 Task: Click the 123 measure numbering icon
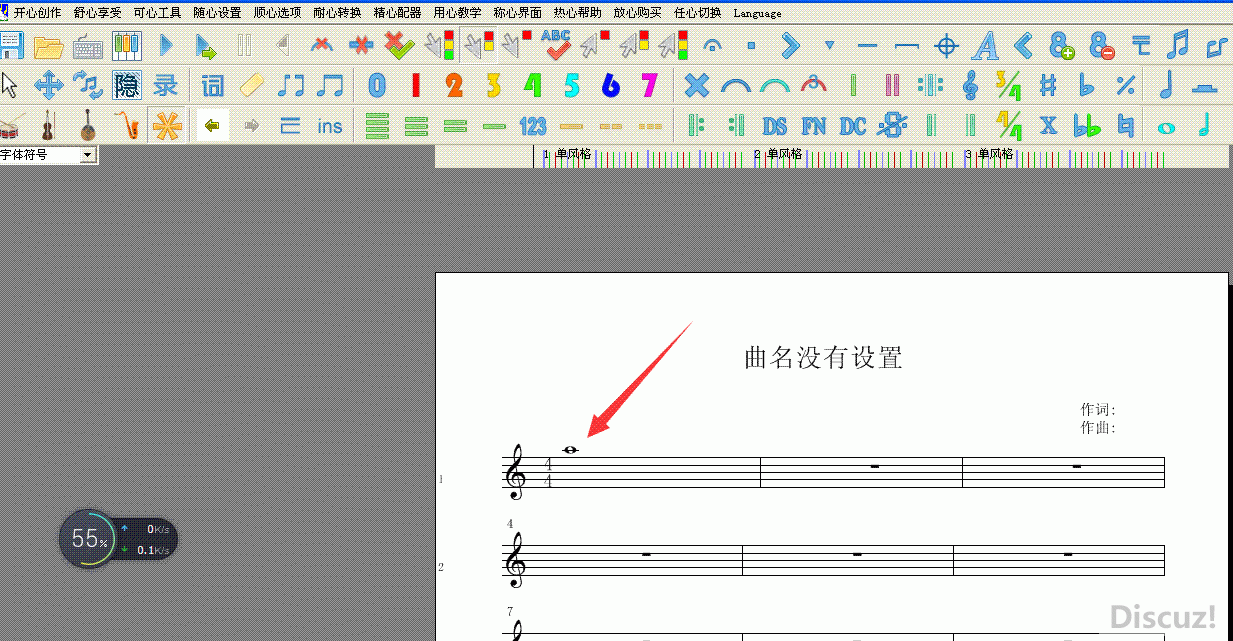[x=533, y=127]
